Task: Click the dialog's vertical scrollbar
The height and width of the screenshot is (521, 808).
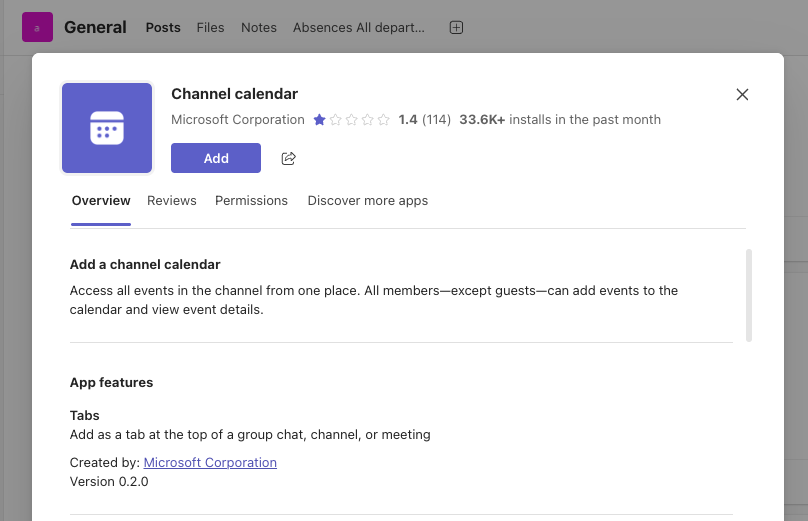Action: coord(749,295)
